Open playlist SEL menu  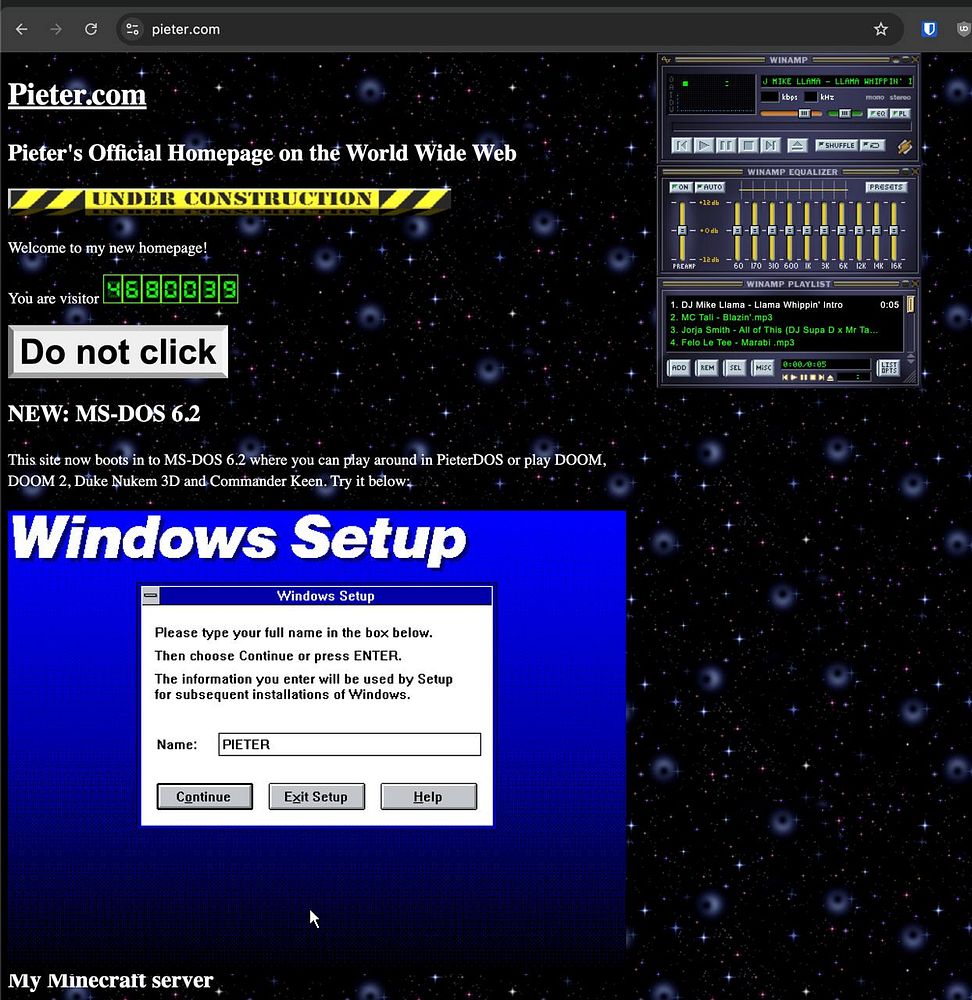pos(735,368)
